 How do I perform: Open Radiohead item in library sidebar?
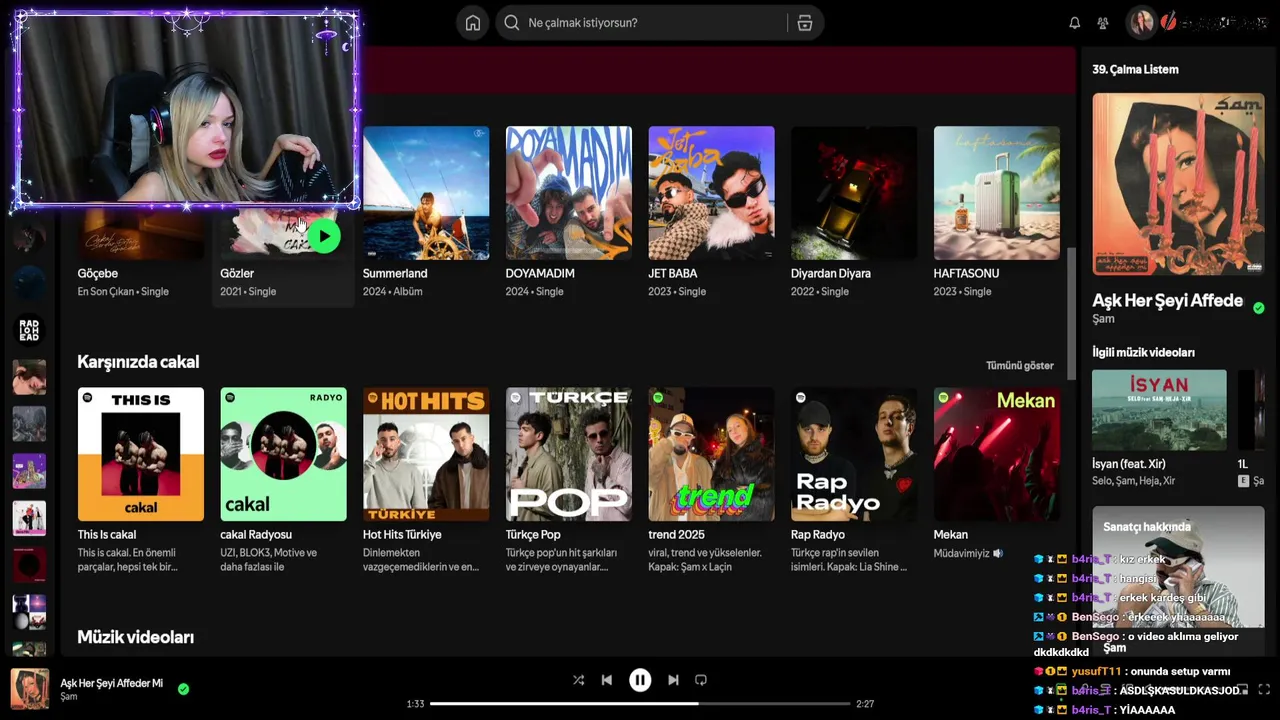click(29, 330)
